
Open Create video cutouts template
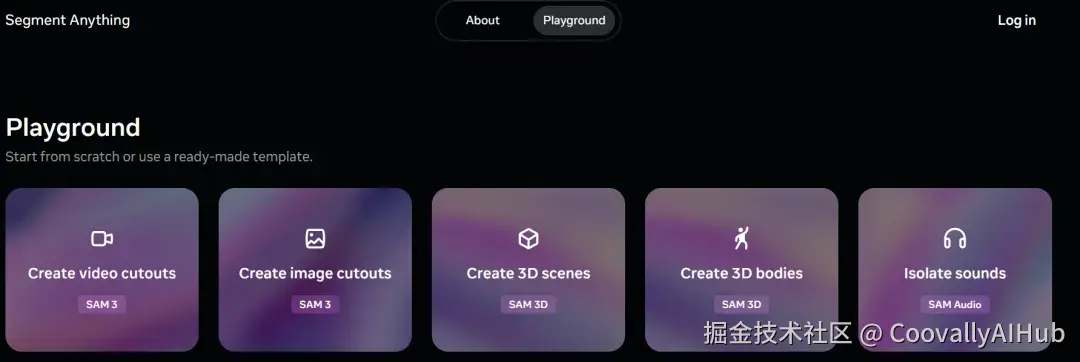point(102,270)
